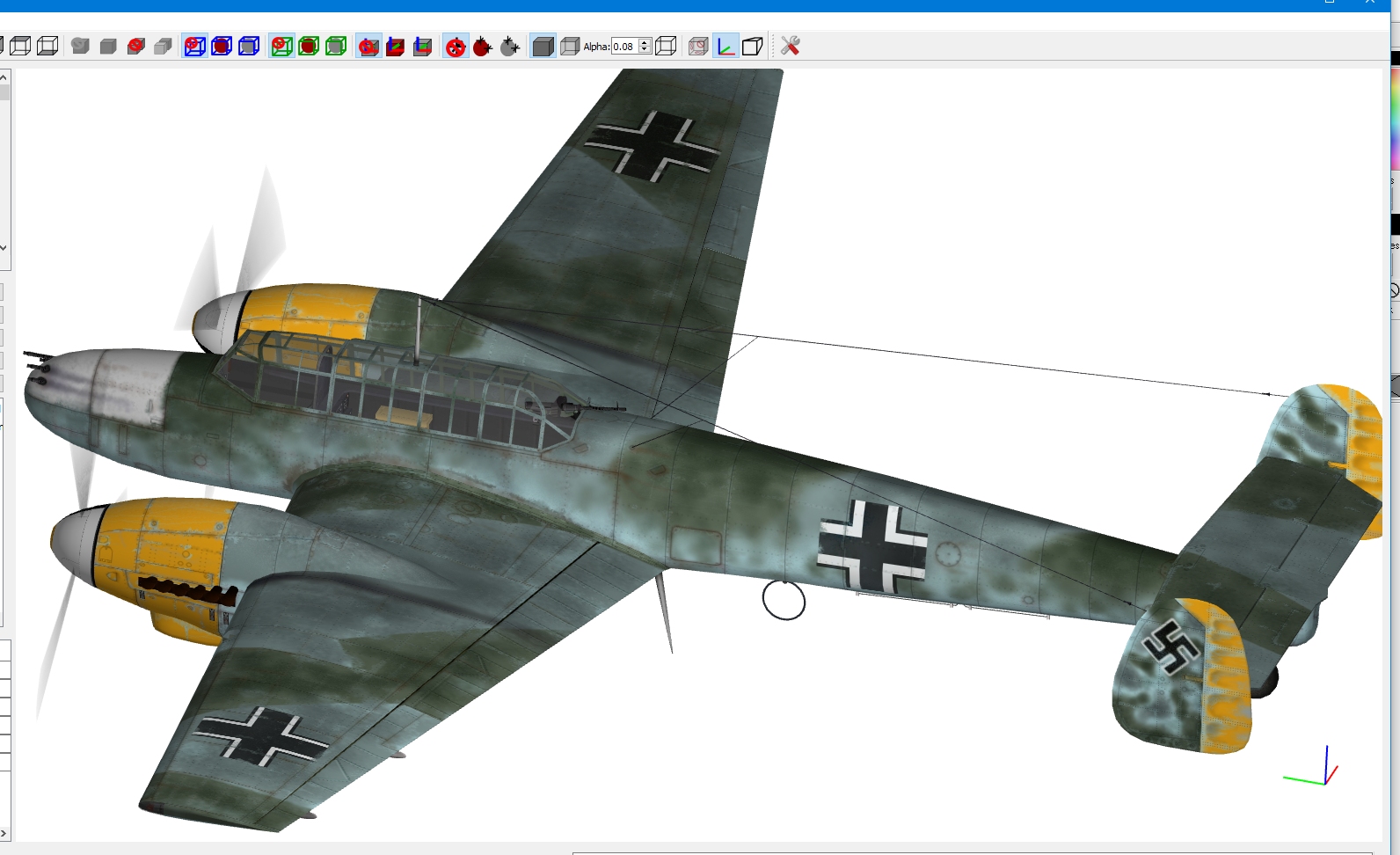This screenshot has width=1400, height=855.
Task: Click the gray wireframe cube with red mark icon
Action: 698,46
